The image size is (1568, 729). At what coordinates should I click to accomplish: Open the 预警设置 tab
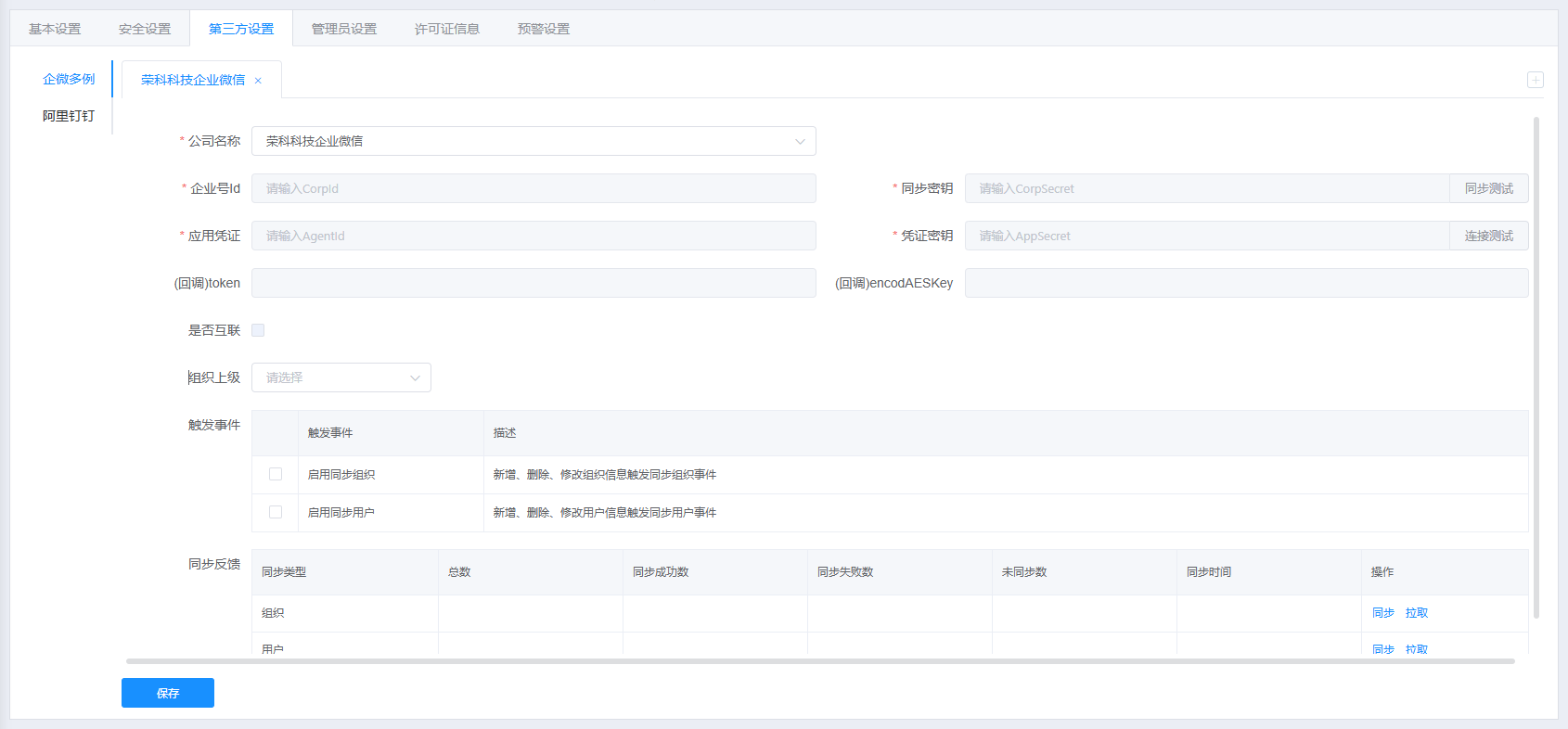[544, 29]
